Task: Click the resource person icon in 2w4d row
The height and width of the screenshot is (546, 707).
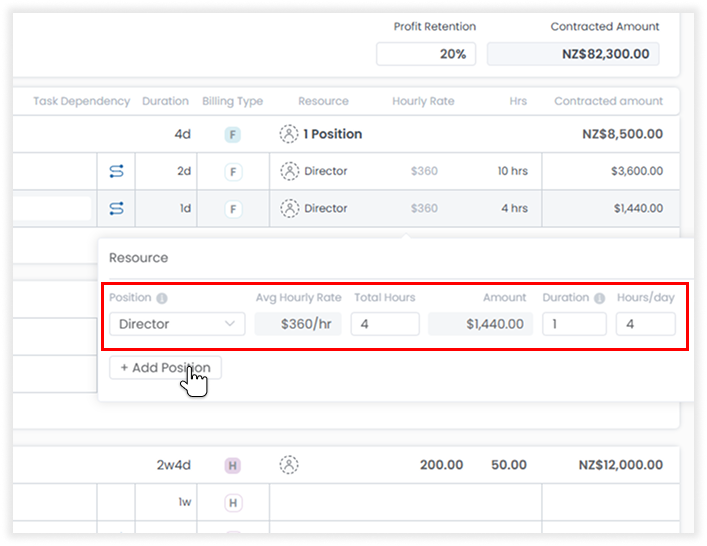Action: click(x=289, y=465)
